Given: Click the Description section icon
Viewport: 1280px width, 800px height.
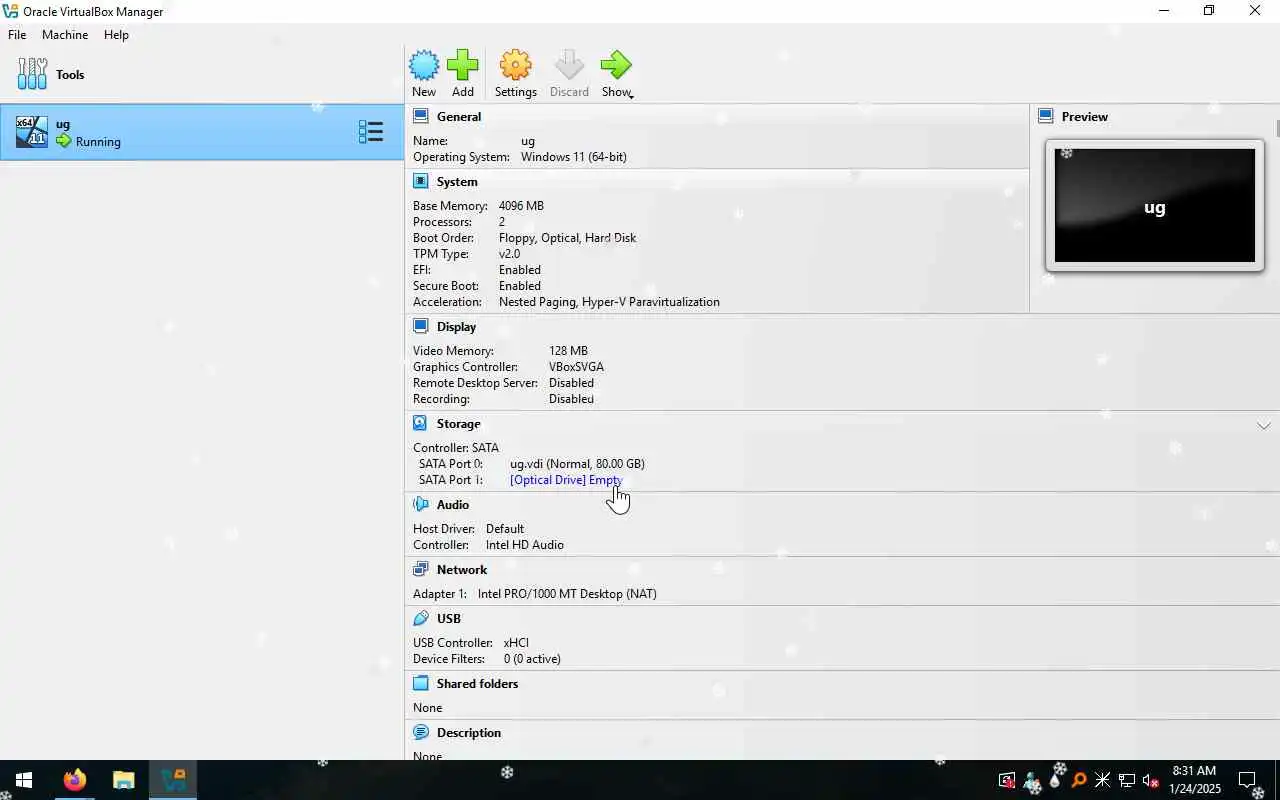Looking at the screenshot, I should pos(421,733).
